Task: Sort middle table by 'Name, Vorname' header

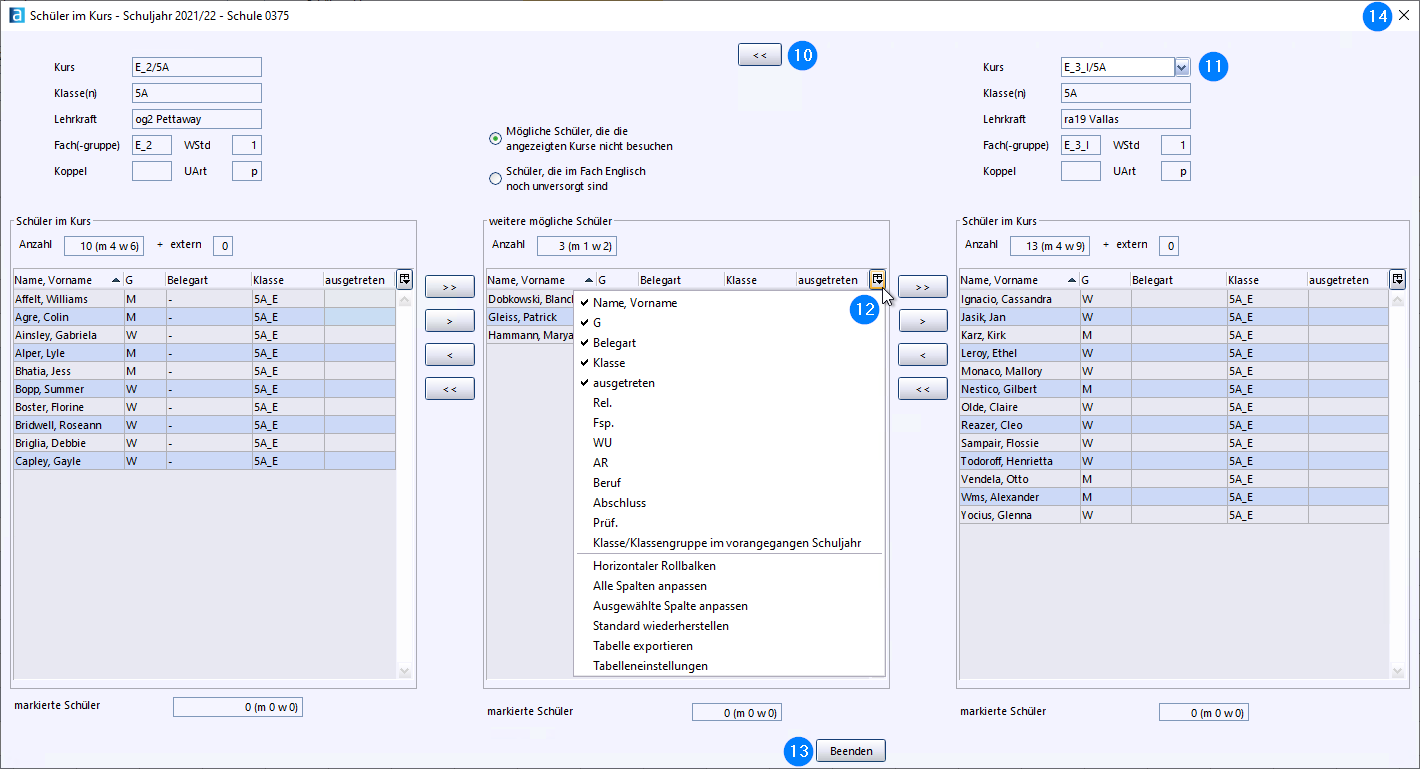Action: [541, 280]
